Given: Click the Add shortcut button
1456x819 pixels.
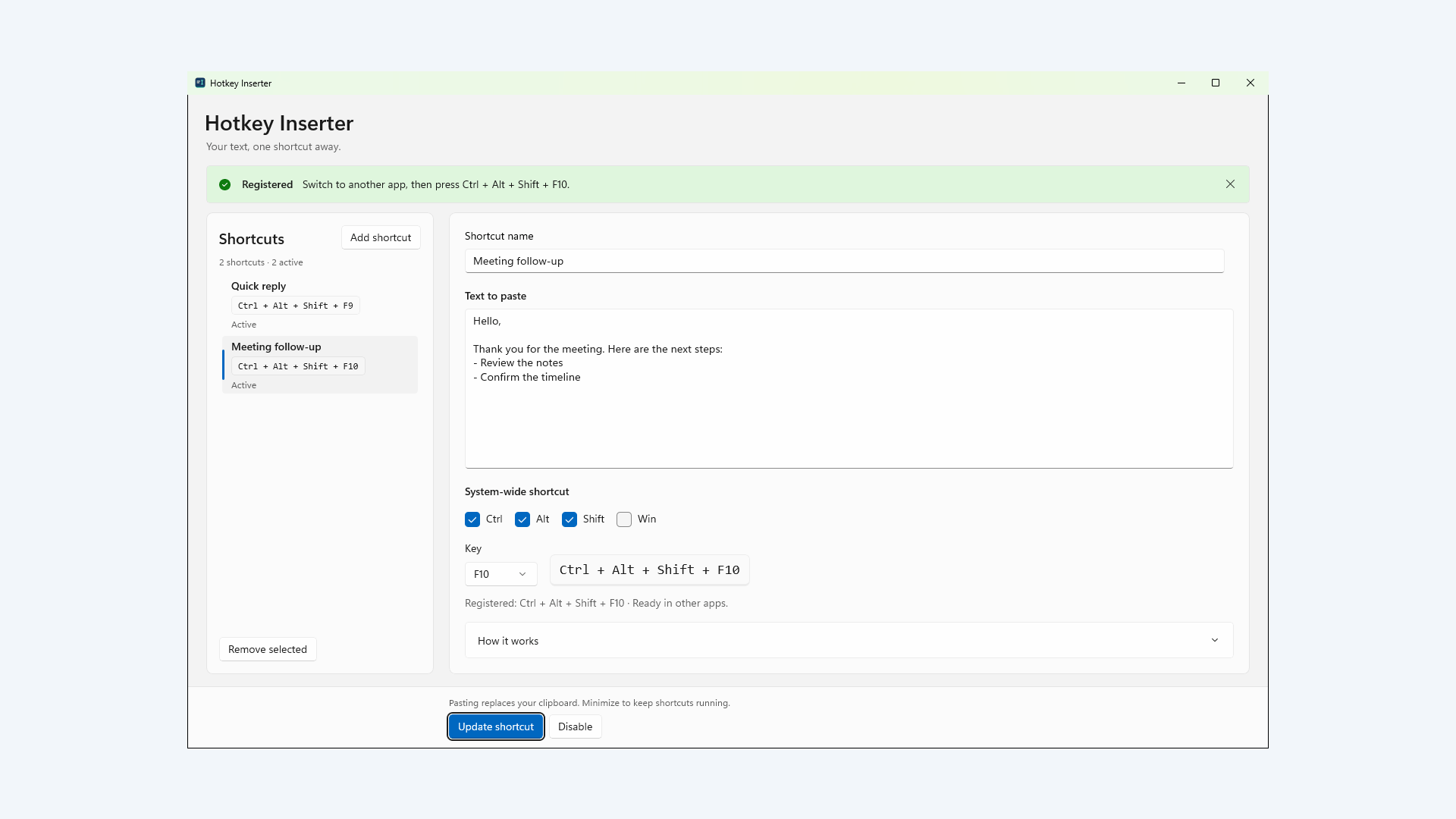Looking at the screenshot, I should click(x=381, y=237).
